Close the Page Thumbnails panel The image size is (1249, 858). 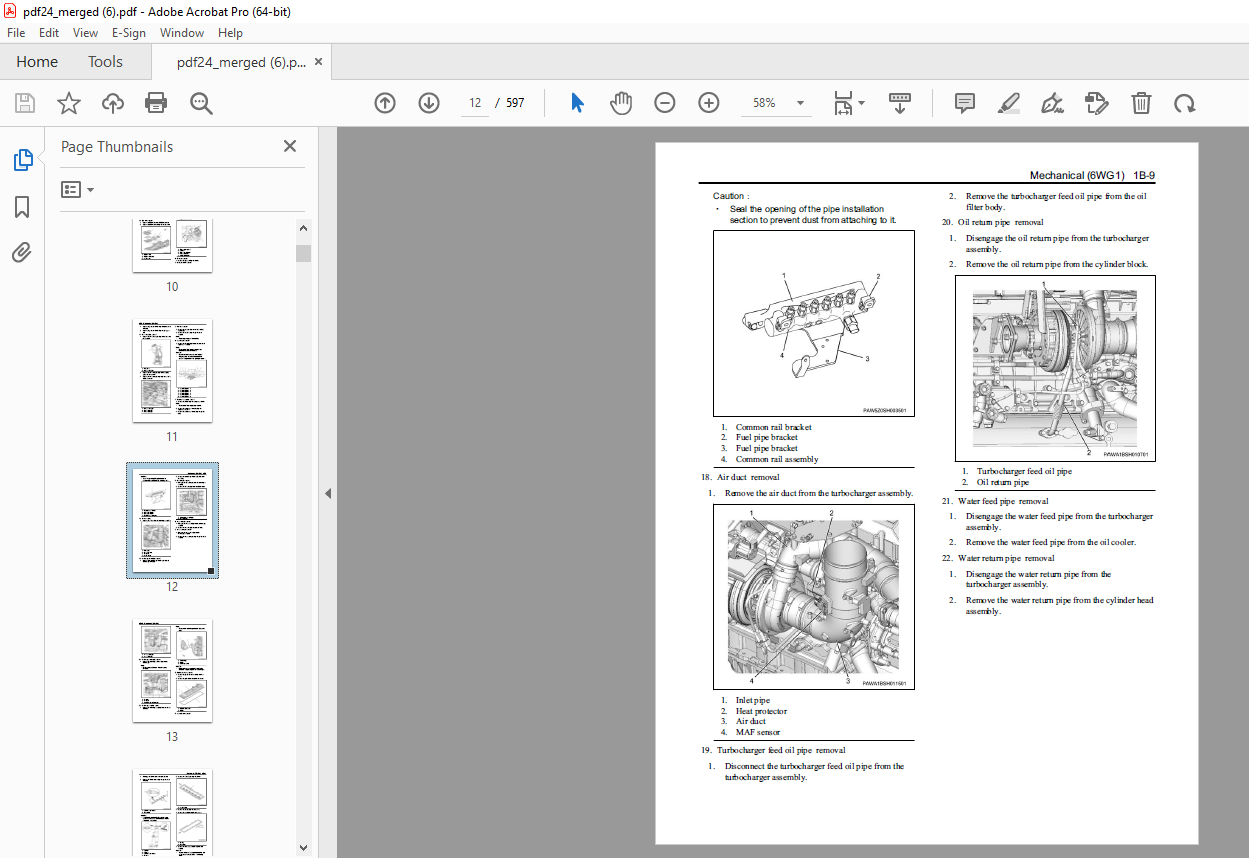click(x=290, y=146)
